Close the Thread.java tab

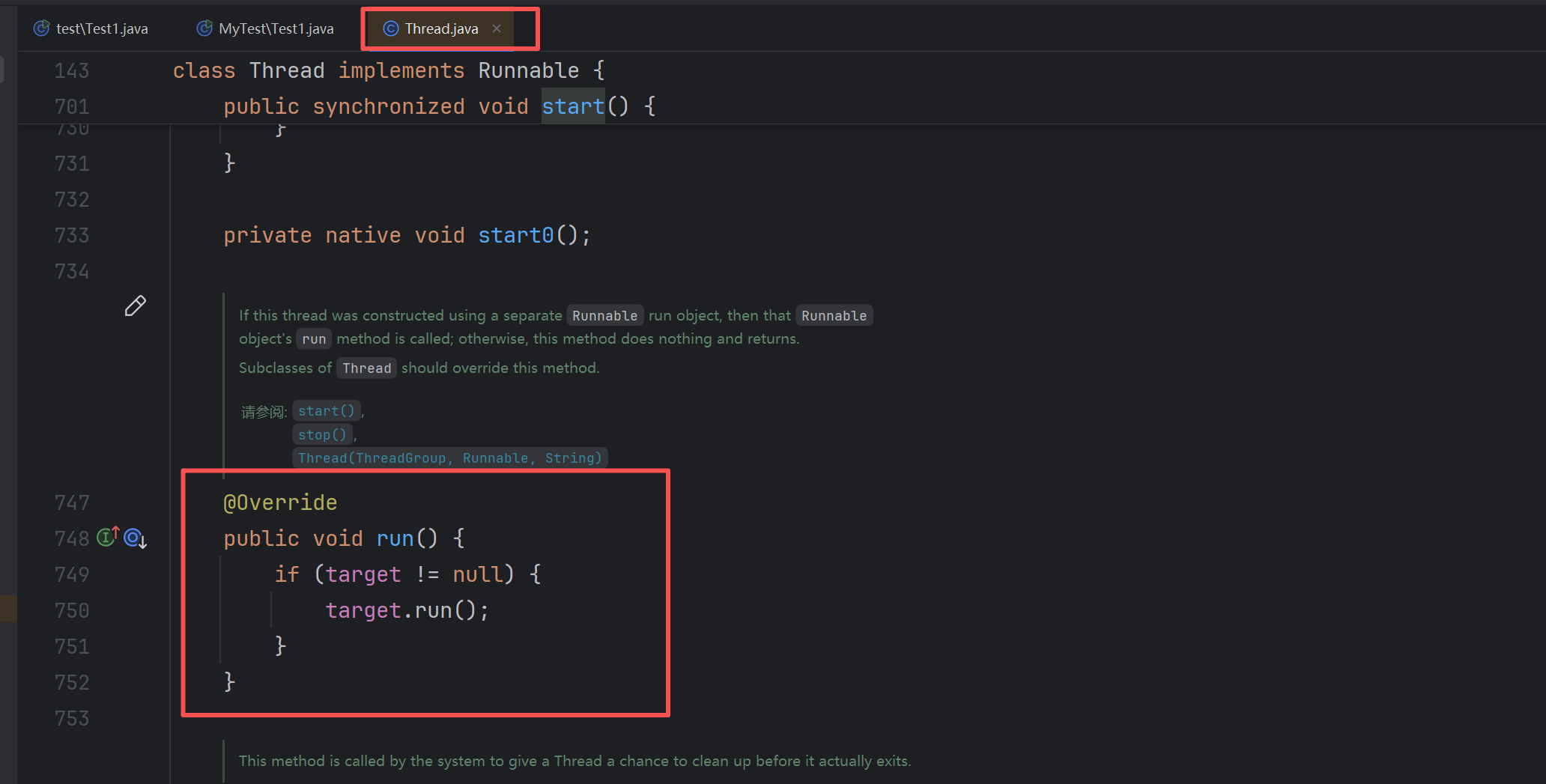click(497, 28)
